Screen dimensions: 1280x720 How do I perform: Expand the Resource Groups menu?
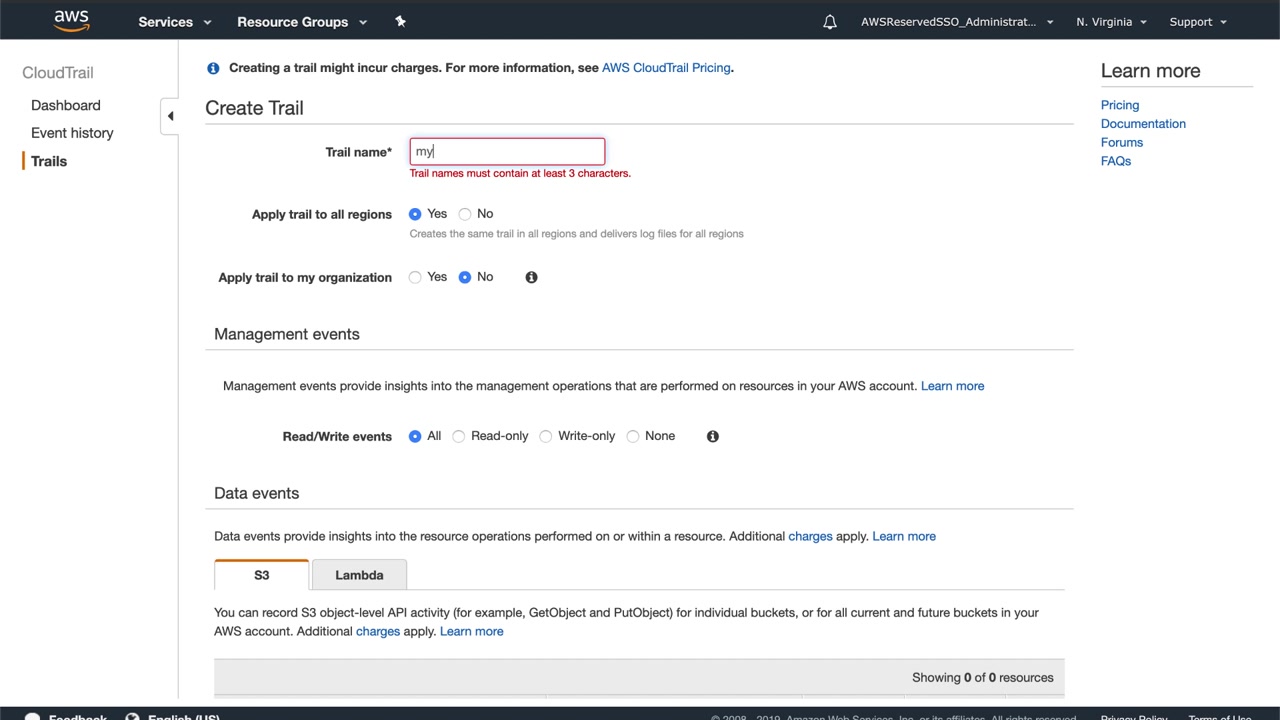pyautogui.click(x=302, y=22)
